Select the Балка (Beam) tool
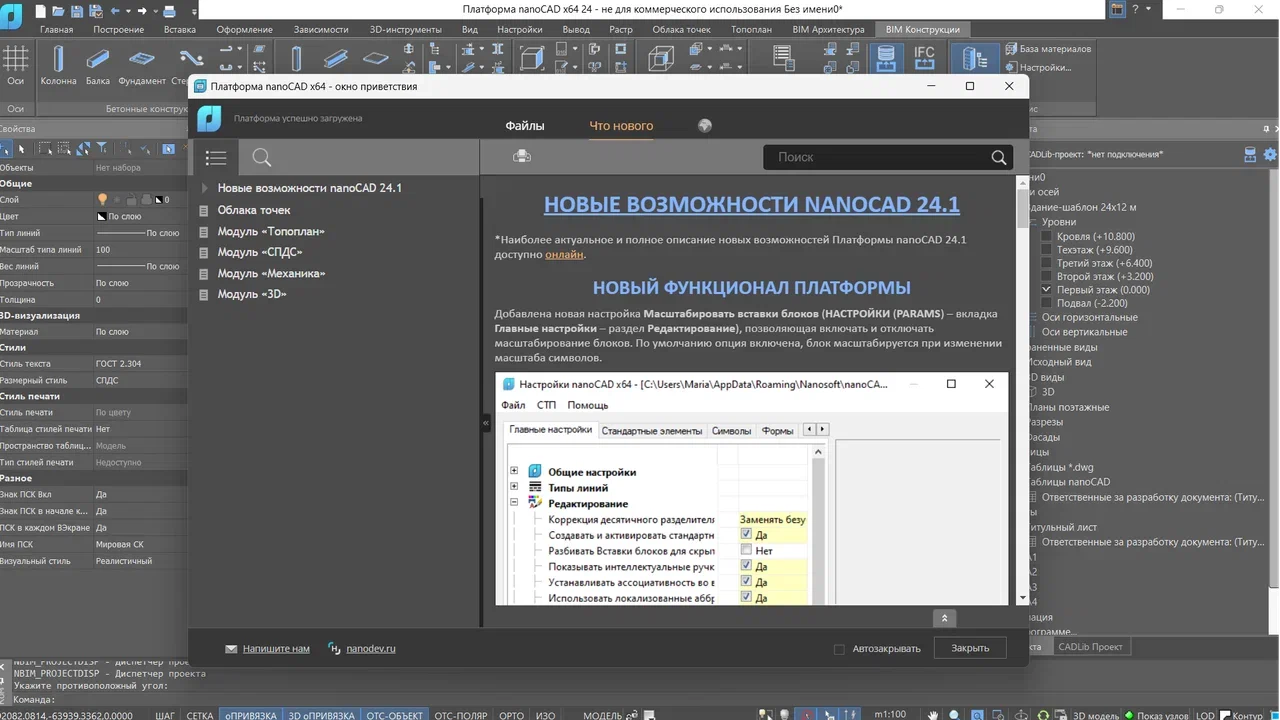 click(x=97, y=60)
